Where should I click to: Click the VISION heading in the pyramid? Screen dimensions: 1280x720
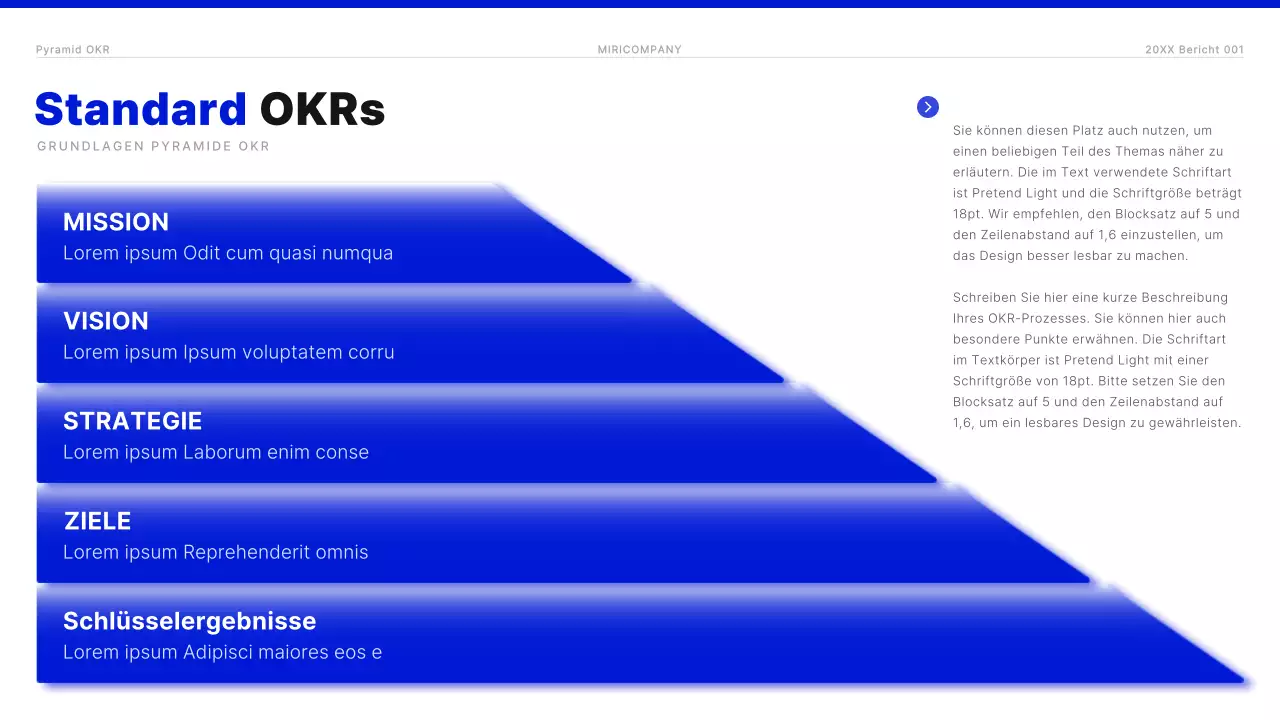[106, 321]
